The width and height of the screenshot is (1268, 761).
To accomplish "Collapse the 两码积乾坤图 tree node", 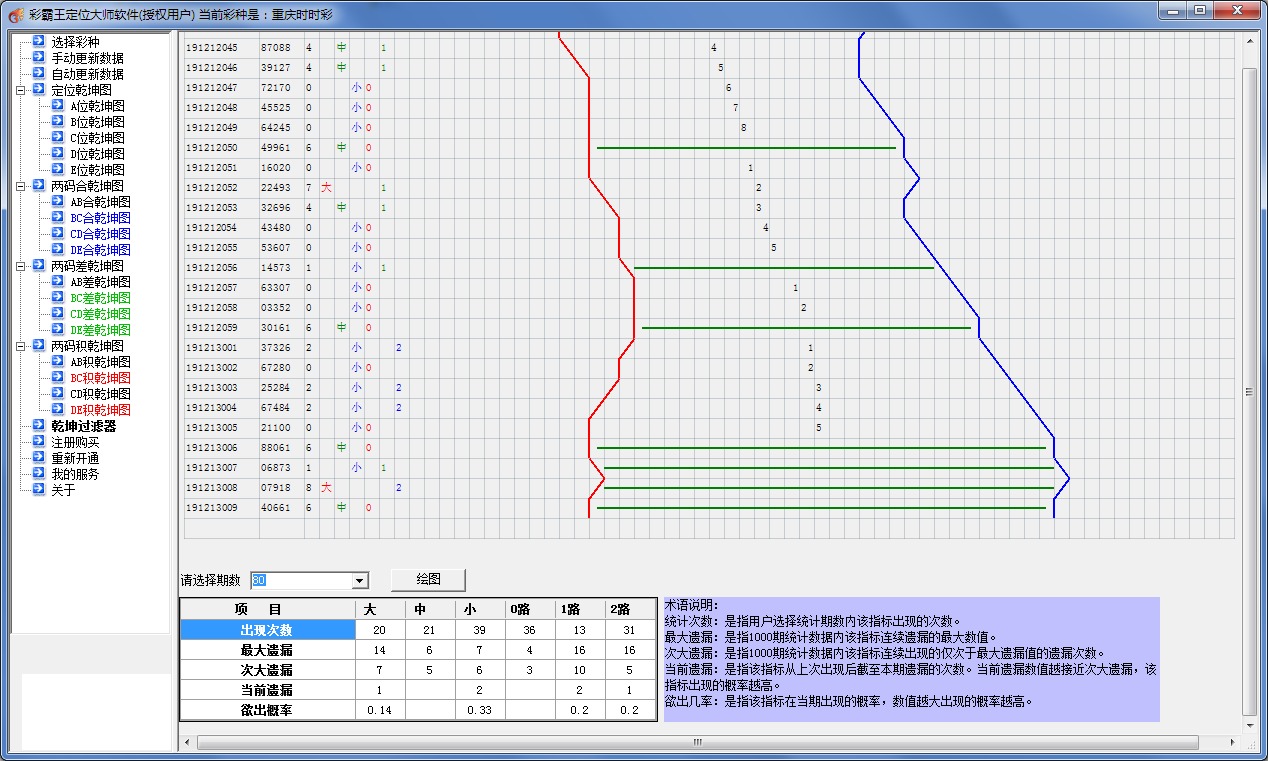I will pos(21,346).
